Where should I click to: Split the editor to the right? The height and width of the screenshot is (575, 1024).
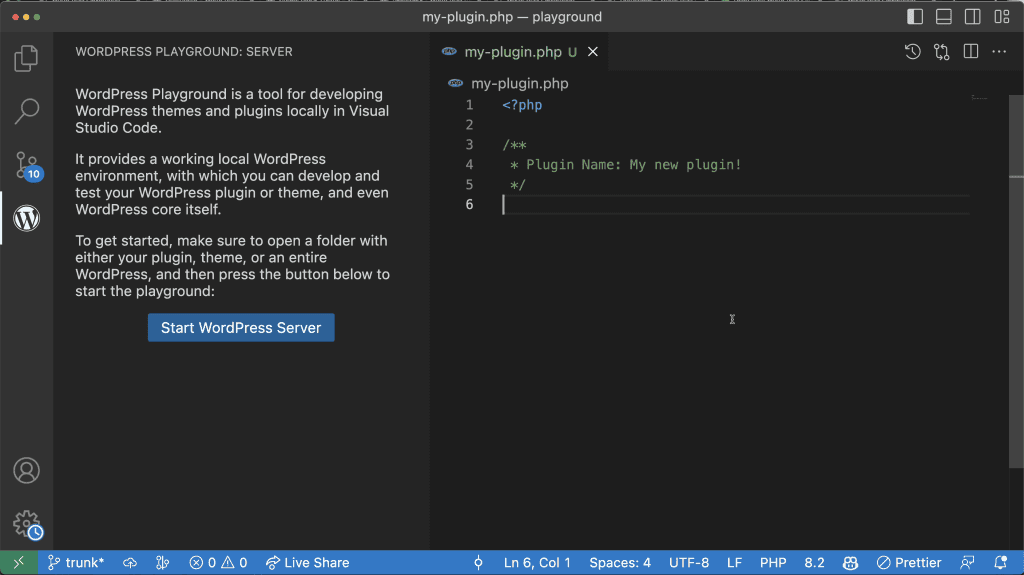pyautogui.click(x=970, y=52)
